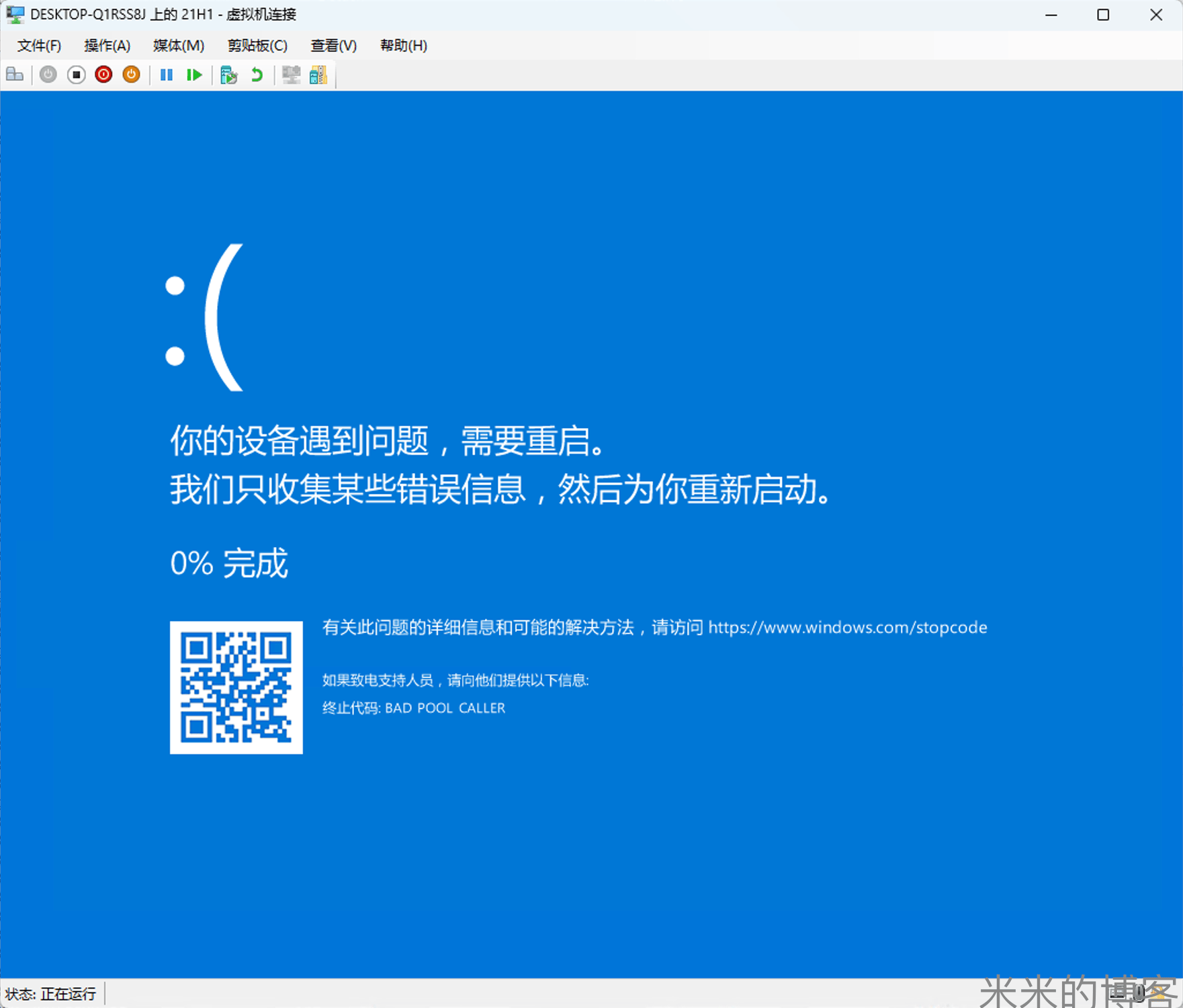Click the Hyper-V icon in the title bar
The height and width of the screenshot is (1008, 1183).
tap(15, 14)
